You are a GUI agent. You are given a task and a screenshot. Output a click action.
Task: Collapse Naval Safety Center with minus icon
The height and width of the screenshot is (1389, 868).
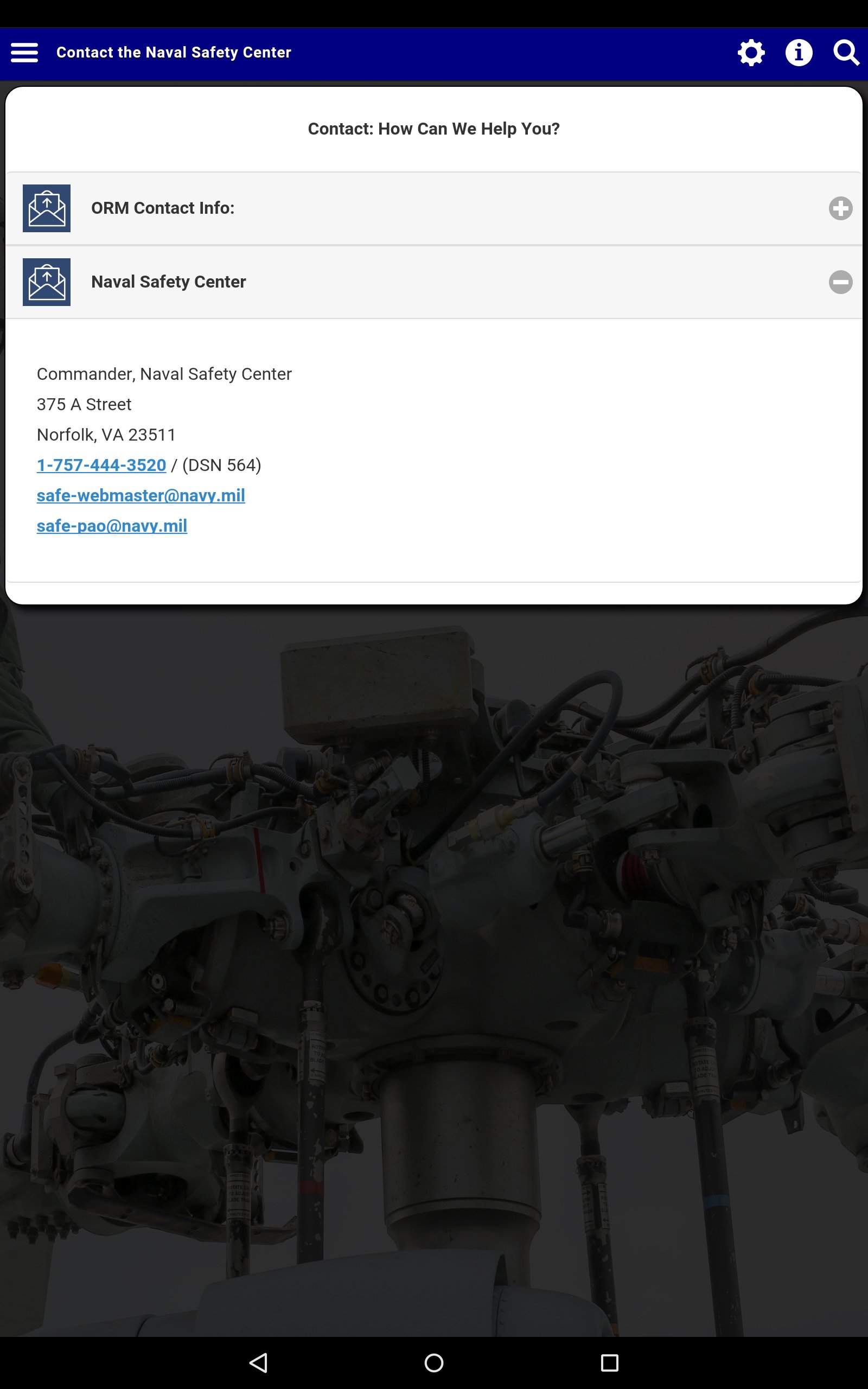840,282
